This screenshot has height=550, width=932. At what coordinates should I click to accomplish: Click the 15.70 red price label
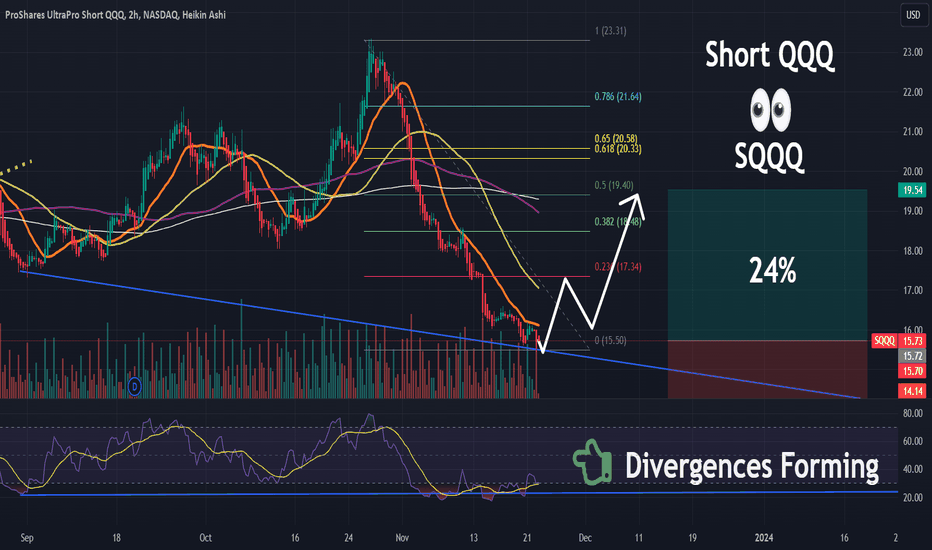(x=913, y=372)
